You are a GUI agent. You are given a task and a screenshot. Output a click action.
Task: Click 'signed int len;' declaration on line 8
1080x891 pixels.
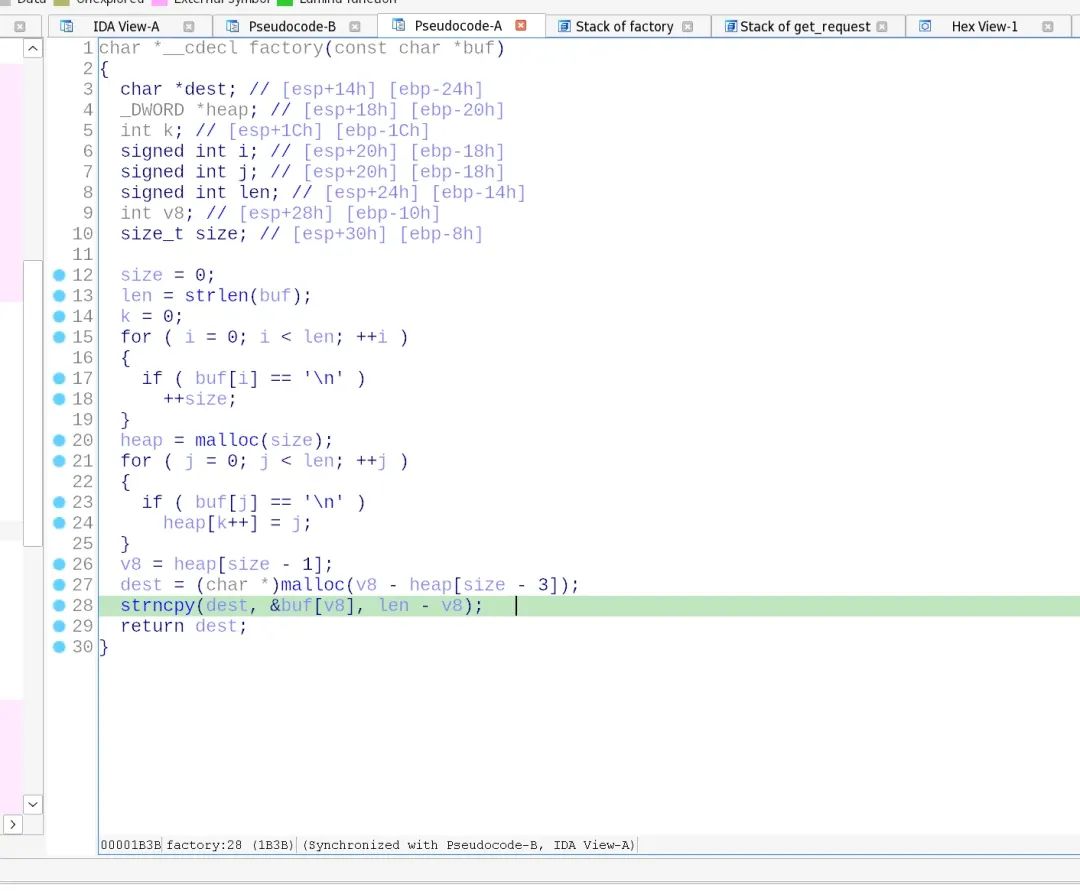click(x=199, y=193)
